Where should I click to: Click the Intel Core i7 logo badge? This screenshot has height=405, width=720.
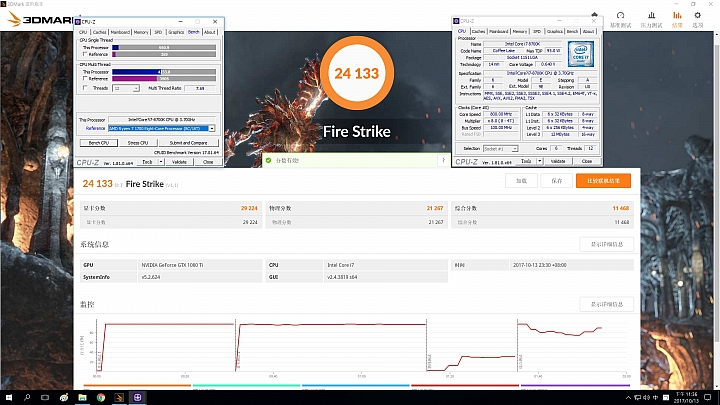pos(581,54)
